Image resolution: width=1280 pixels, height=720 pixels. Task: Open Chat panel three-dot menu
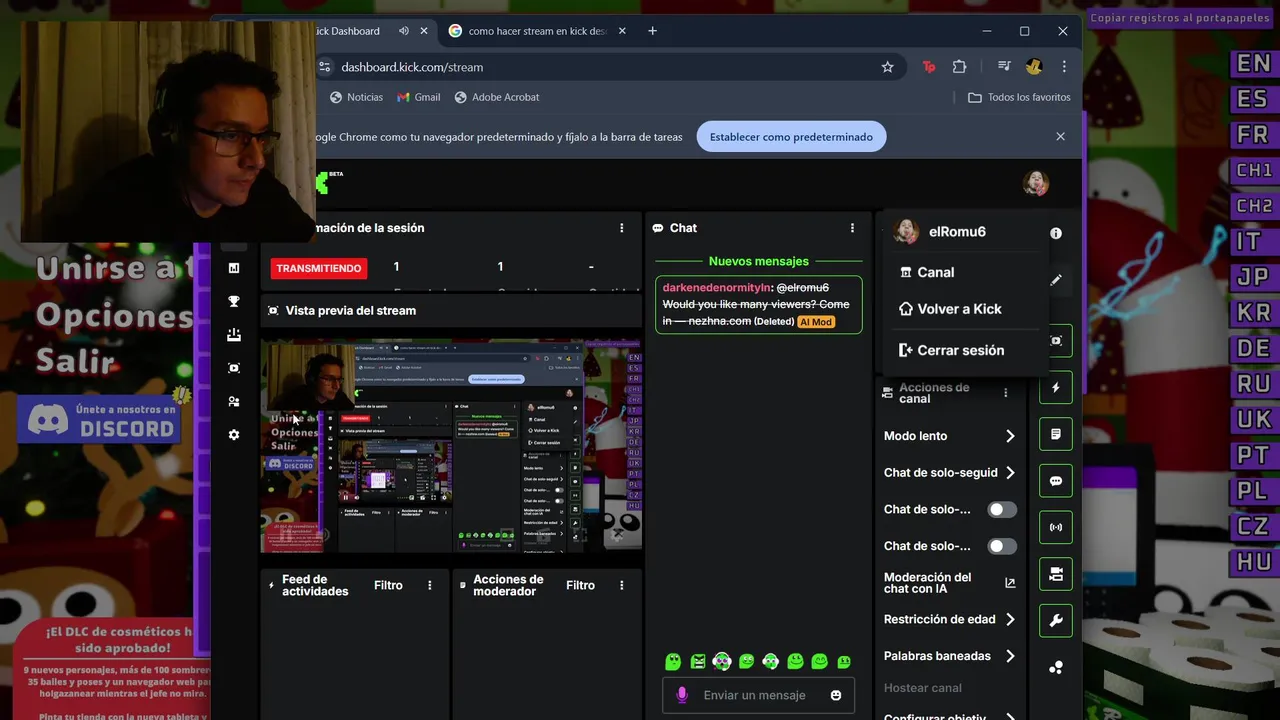coord(852,228)
